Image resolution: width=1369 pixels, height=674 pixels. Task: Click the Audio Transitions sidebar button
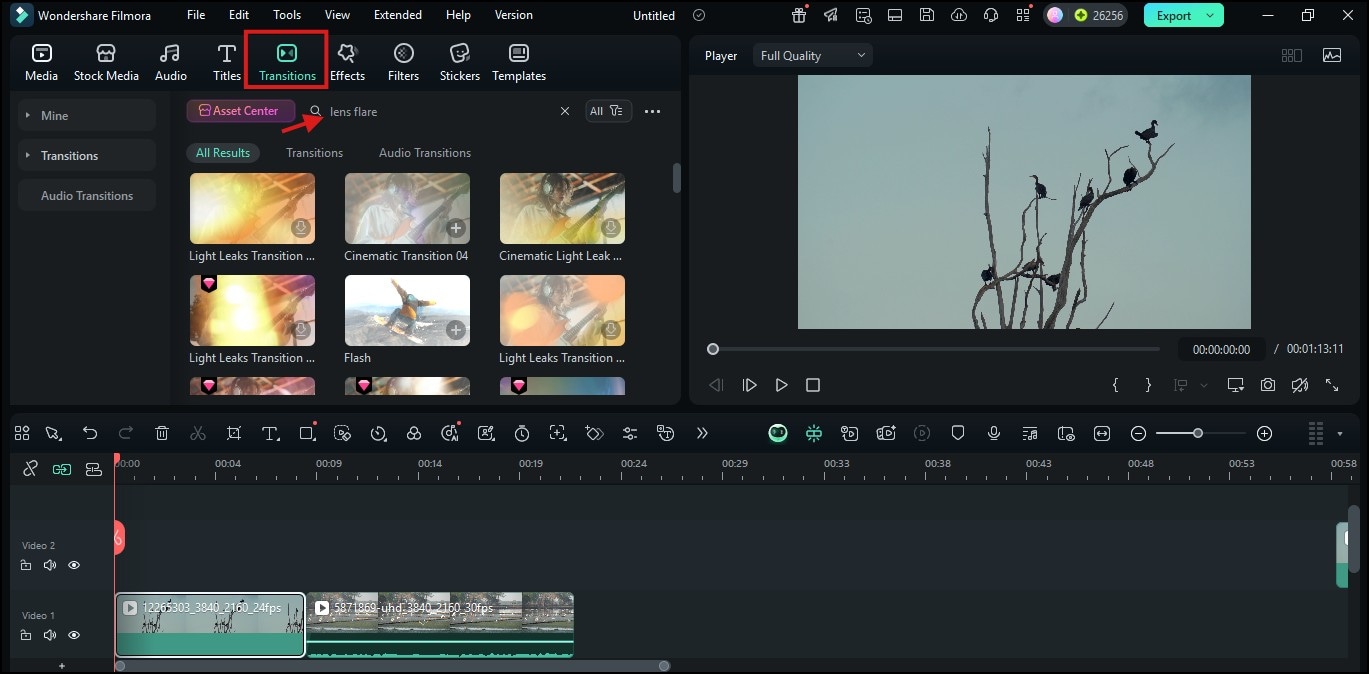click(x=87, y=196)
